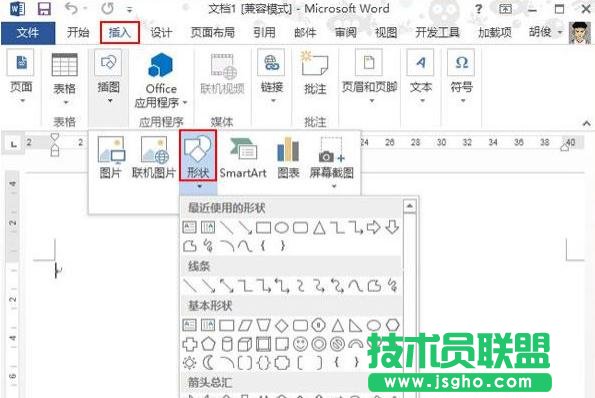This screenshot has height=398, width=595.
Task: Select the diamond basic shape
Action: (282, 326)
